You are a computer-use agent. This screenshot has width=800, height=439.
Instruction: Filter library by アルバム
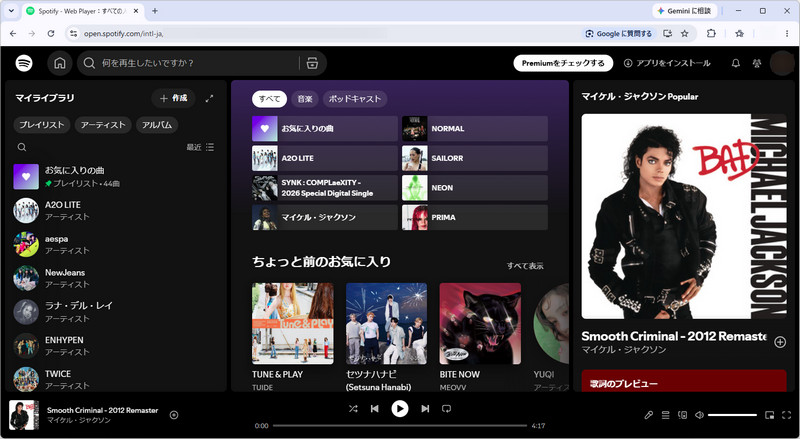[x=157, y=125]
